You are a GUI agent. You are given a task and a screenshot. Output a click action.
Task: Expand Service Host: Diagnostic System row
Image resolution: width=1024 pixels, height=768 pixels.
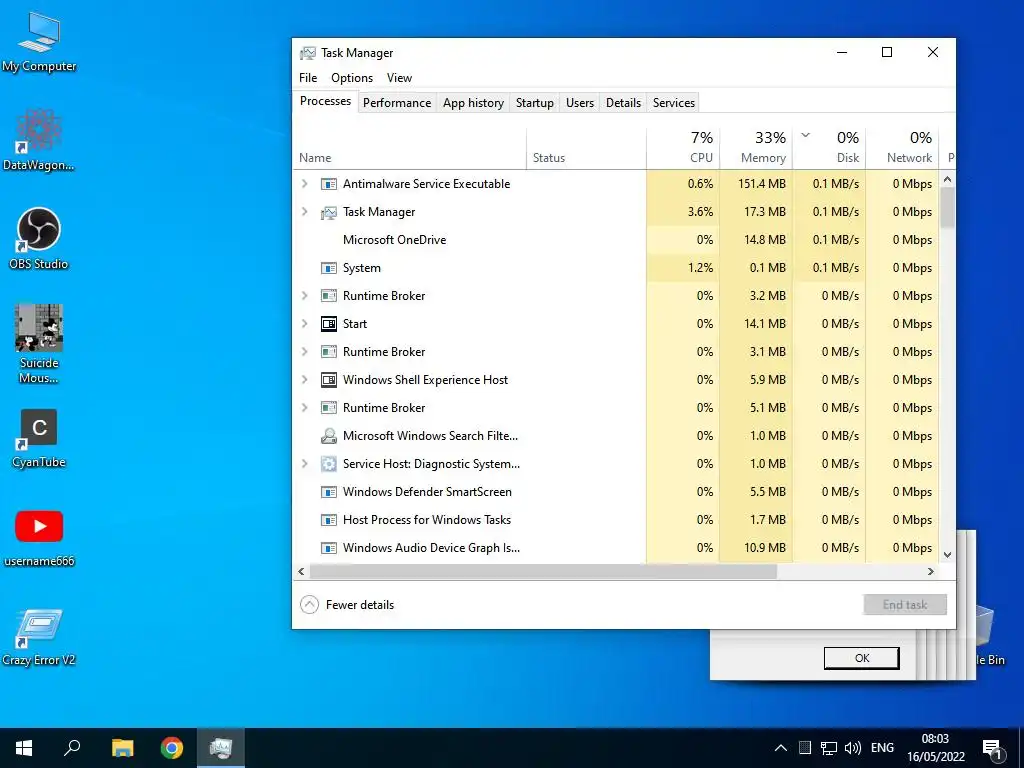pos(304,464)
